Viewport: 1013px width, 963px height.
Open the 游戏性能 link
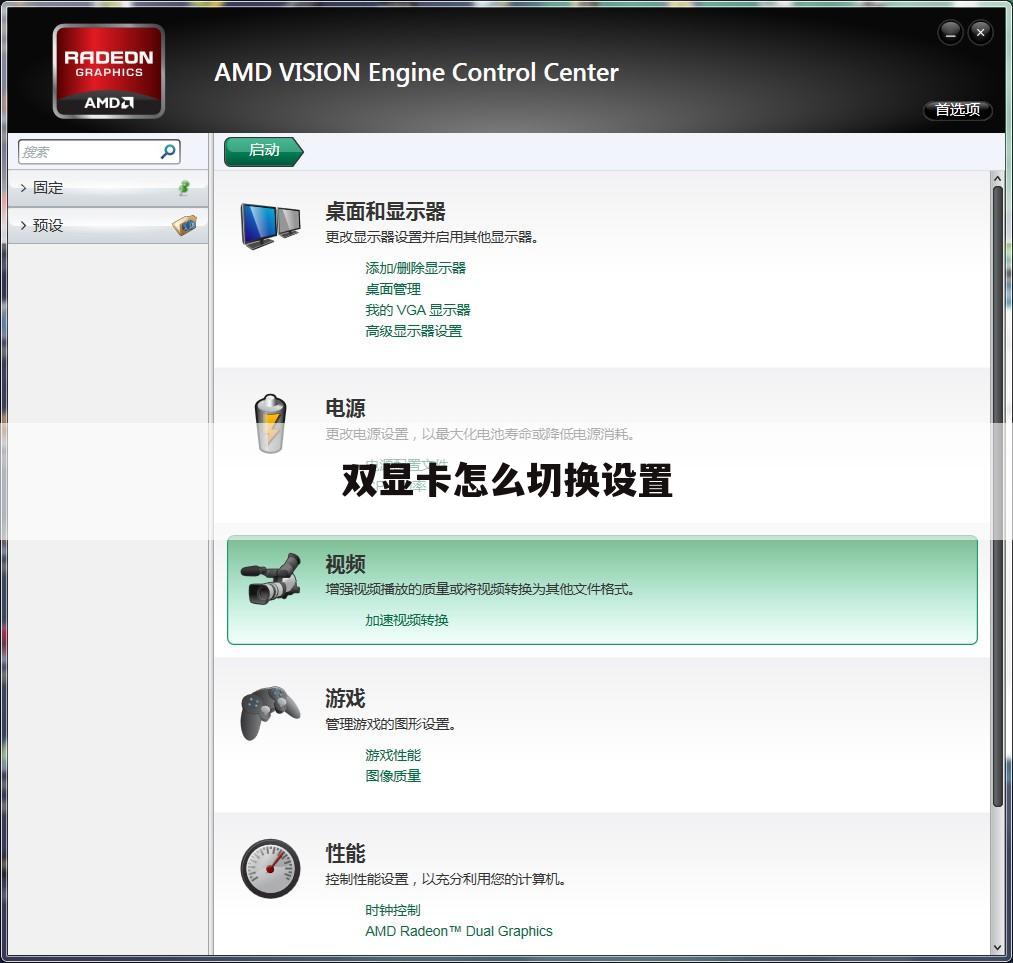click(x=393, y=755)
